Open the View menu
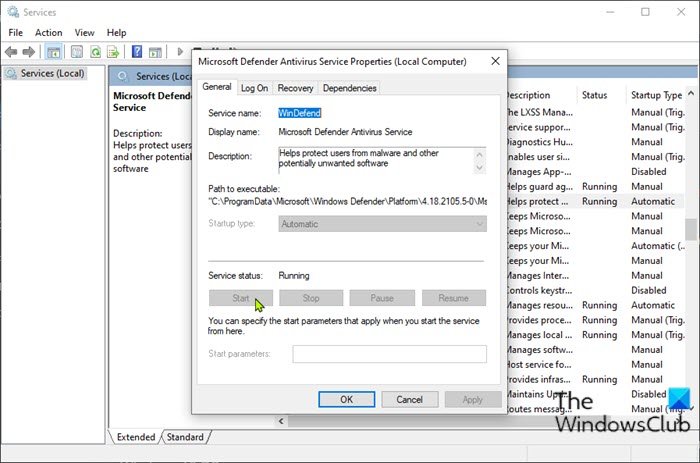This screenshot has height=463, width=700. [84, 33]
